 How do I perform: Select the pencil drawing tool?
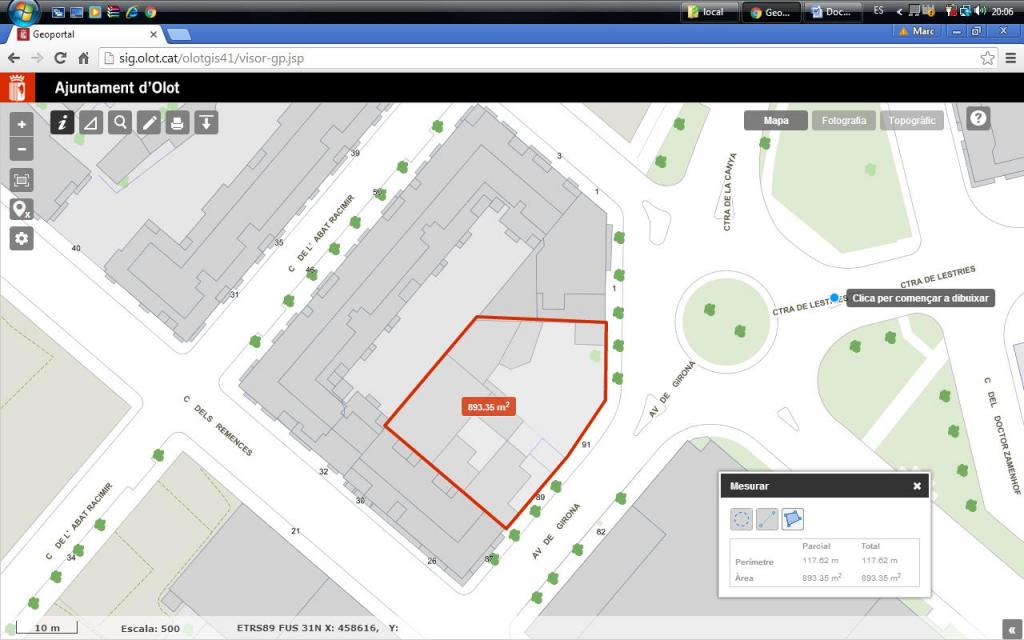pos(149,122)
